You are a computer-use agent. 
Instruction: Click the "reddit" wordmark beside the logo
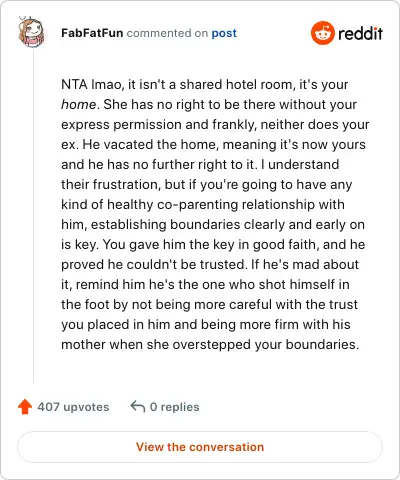pyautogui.click(x=360, y=33)
